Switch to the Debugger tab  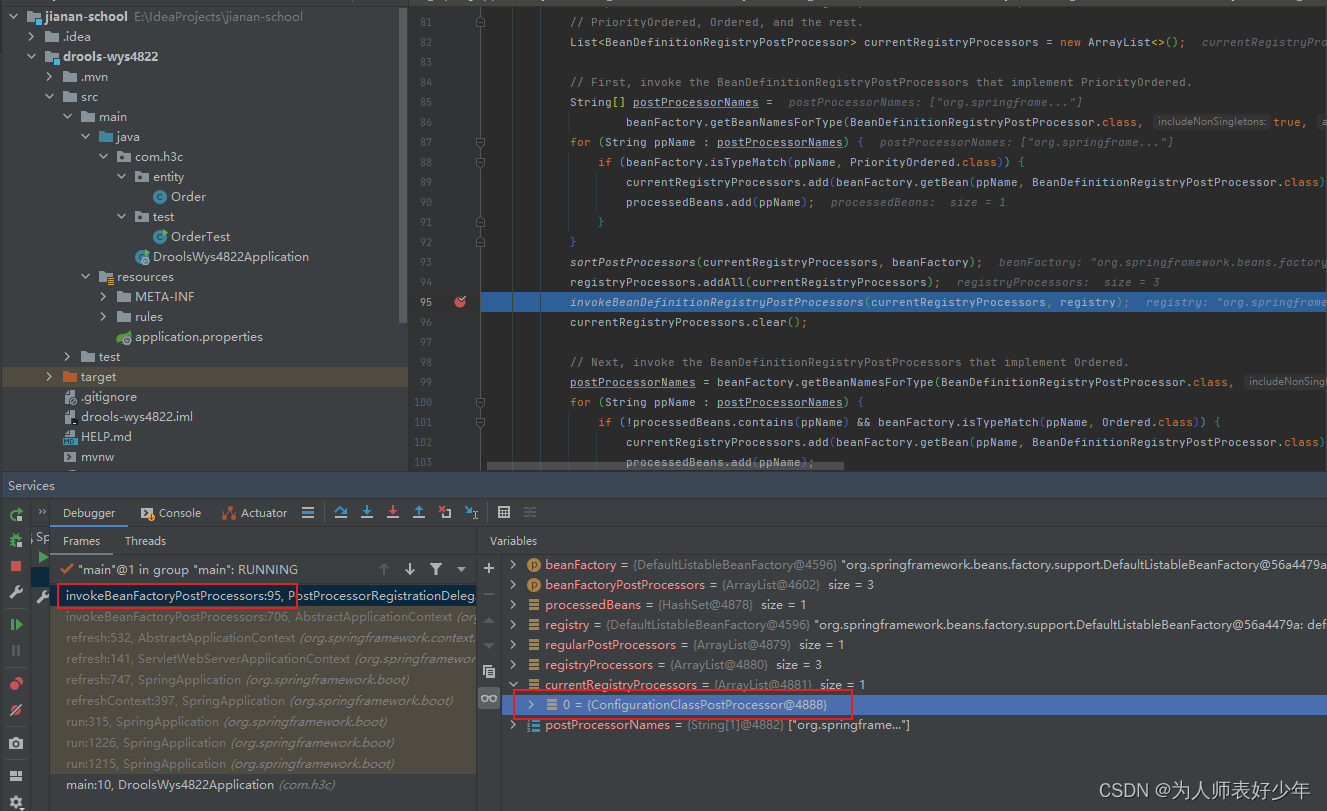tap(89, 513)
